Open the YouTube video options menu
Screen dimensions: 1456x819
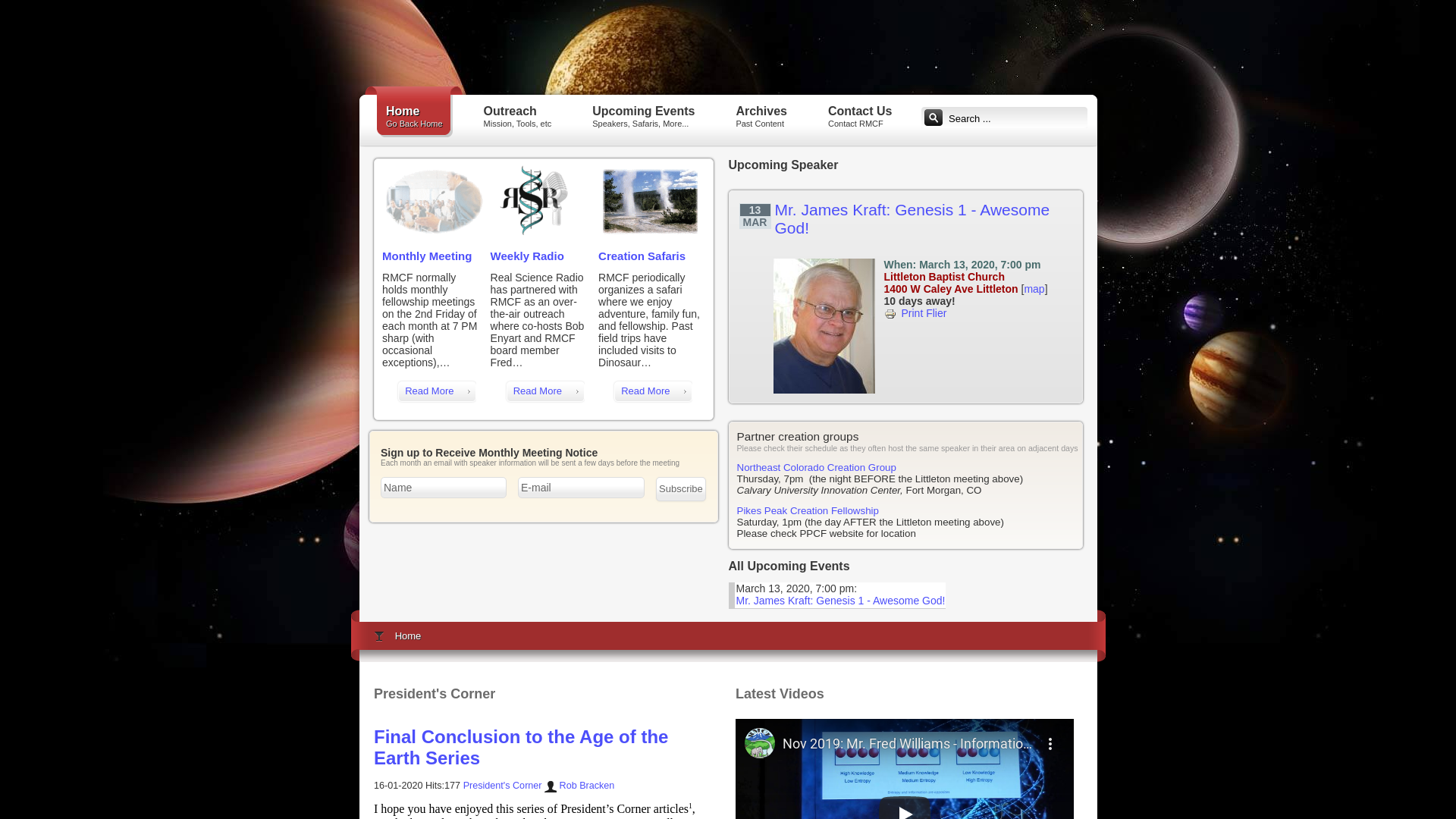(1050, 744)
